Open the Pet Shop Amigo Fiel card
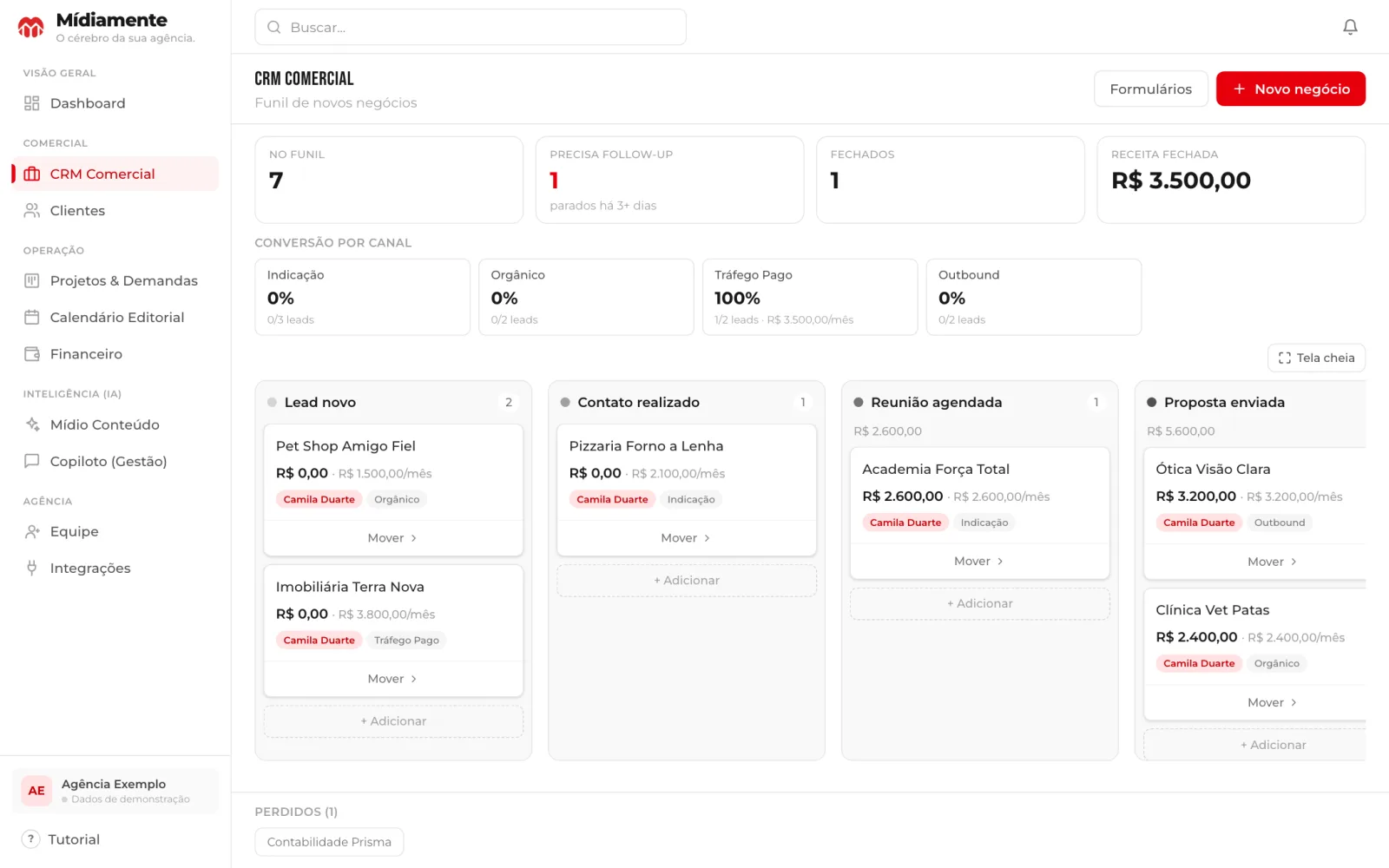 [x=393, y=472]
